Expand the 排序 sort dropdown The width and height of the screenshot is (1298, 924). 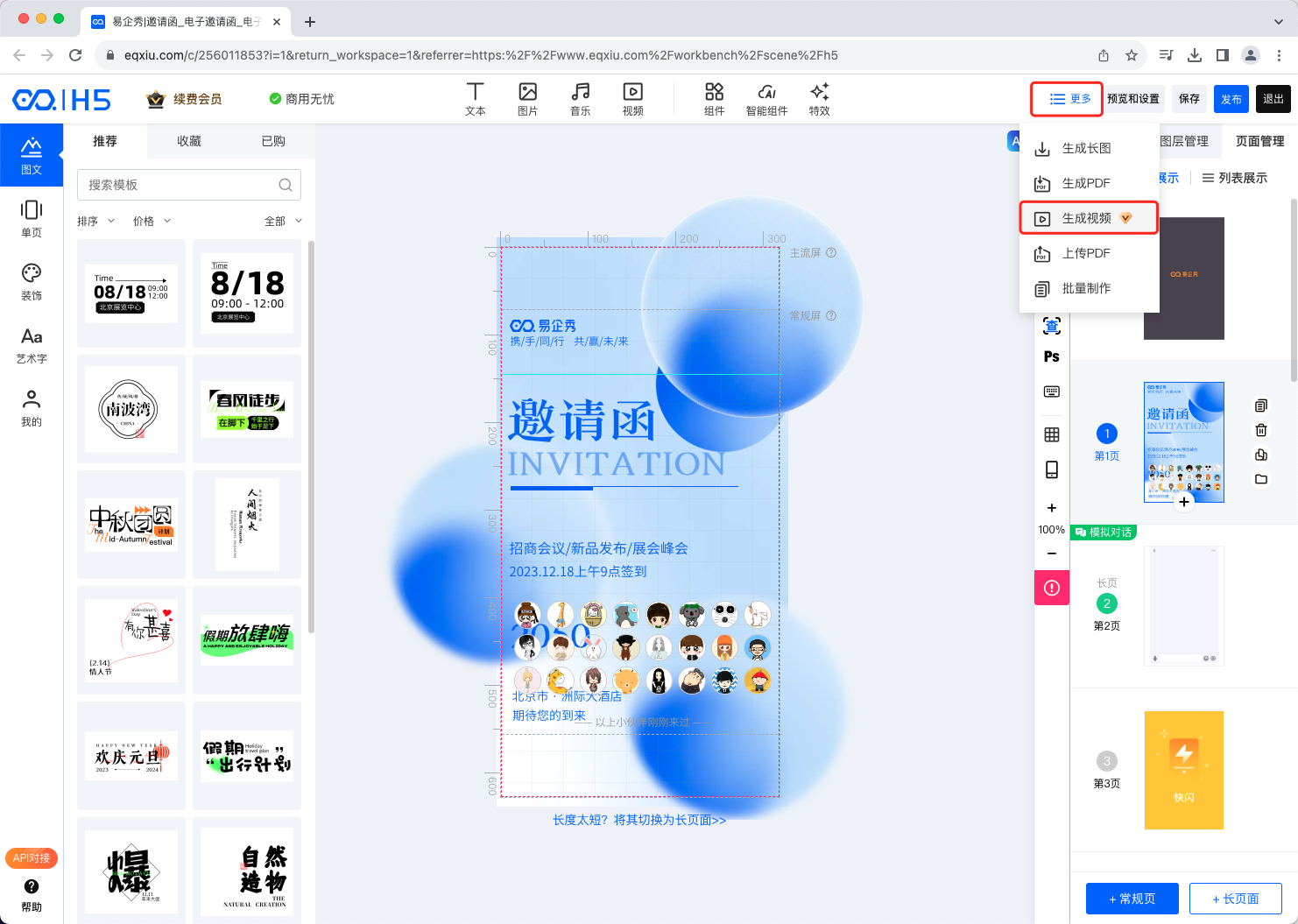point(95,221)
